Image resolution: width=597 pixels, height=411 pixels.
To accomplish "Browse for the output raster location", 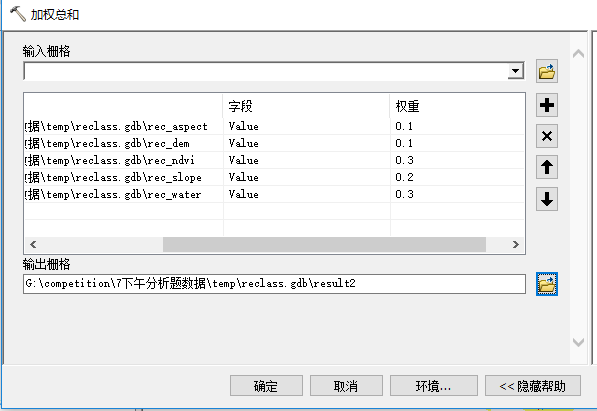I will click(x=547, y=284).
